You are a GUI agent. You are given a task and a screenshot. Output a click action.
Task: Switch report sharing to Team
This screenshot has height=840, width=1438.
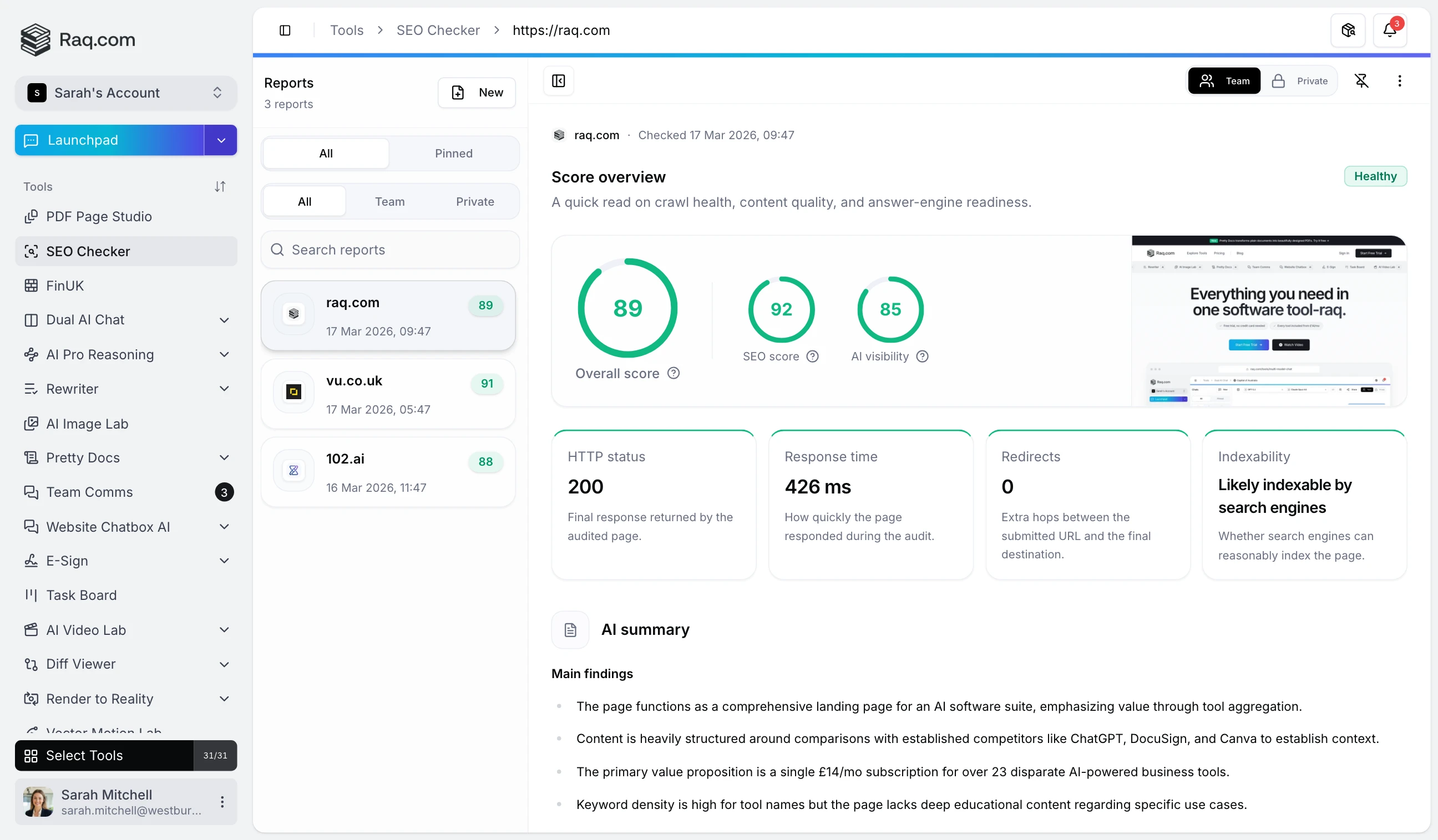pos(1224,80)
